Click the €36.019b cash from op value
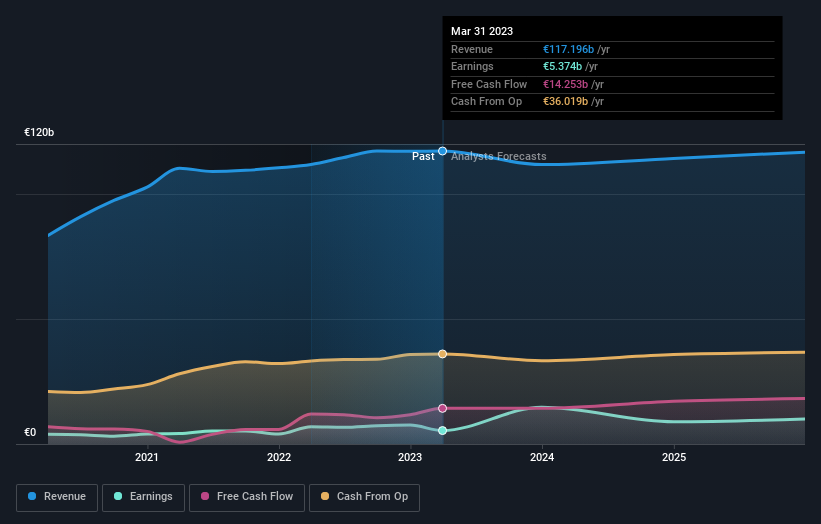The width and height of the screenshot is (821, 524). point(565,102)
